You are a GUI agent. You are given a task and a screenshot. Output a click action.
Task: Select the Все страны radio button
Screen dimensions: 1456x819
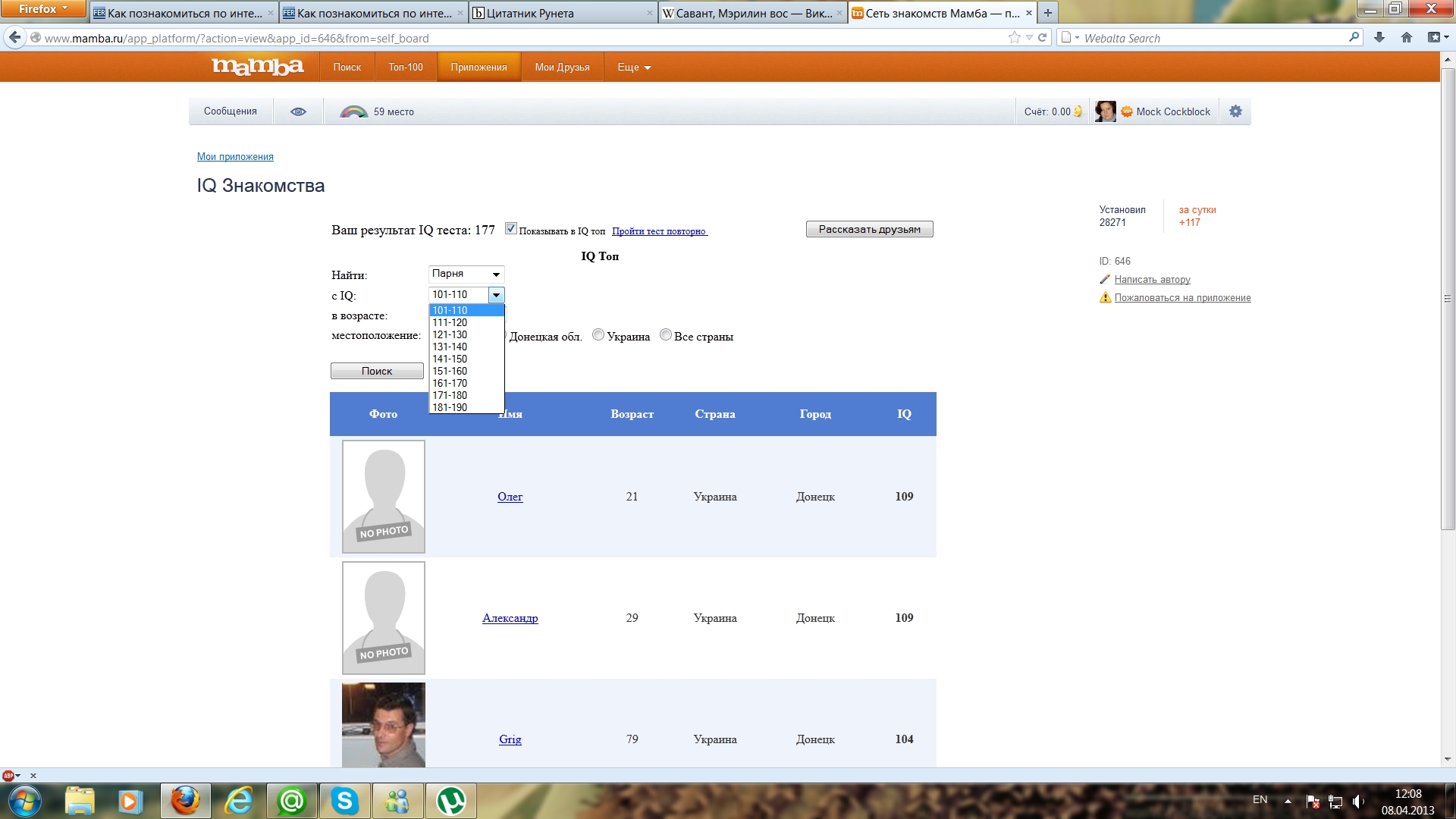[x=666, y=335]
